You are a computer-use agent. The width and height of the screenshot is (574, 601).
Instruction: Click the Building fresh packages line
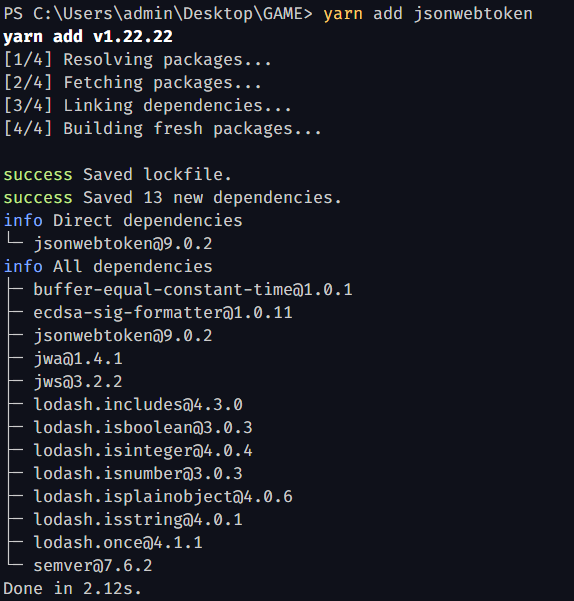(x=162, y=129)
